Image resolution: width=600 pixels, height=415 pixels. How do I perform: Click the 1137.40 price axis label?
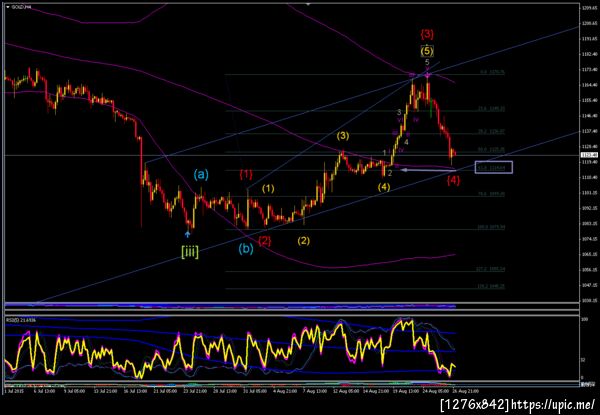click(589, 131)
